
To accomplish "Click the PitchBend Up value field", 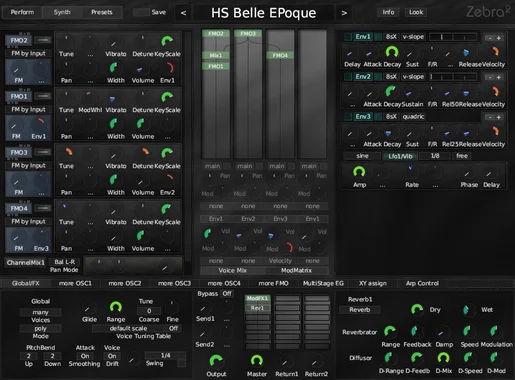I will click(x=29, y=356).
